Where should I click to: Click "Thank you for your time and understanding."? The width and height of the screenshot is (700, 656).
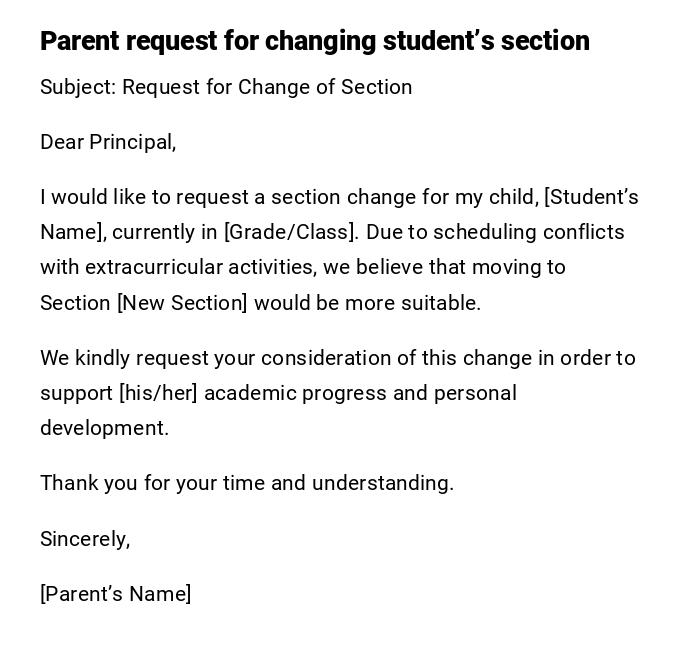247,483
